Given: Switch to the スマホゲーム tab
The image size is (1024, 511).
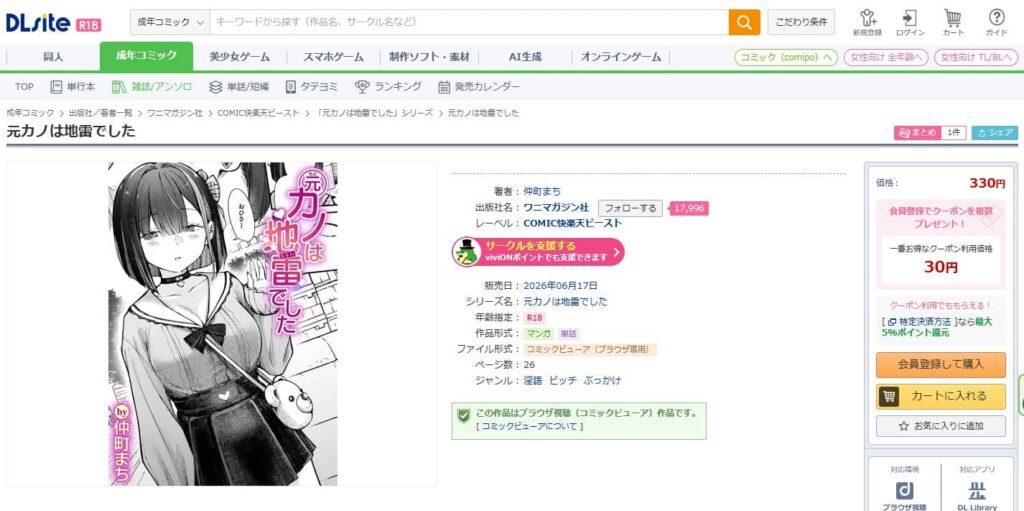Looking at the screenshot, I should [333, 57].
